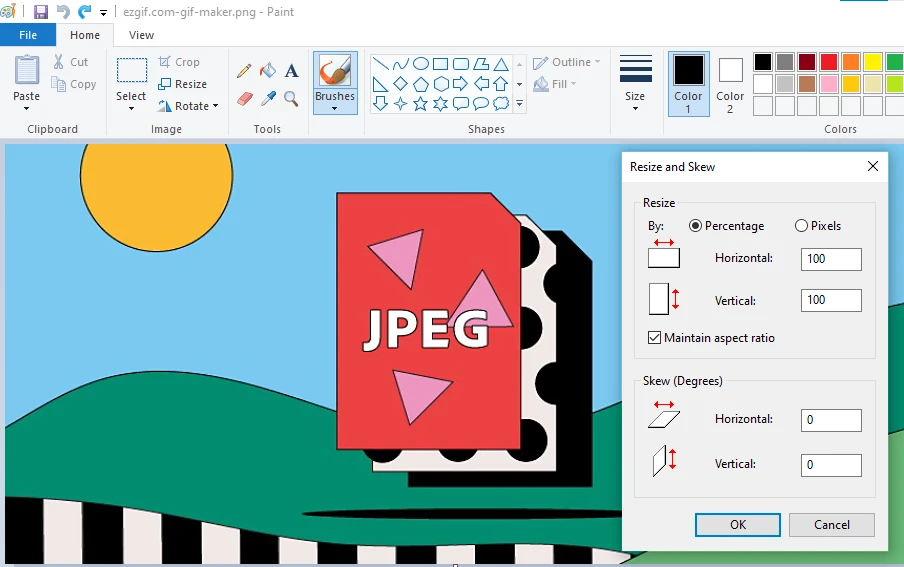The image size is (904, 567).
Task: Toggle Maintain aspect ratio checkbox
Action: point(711,338)
